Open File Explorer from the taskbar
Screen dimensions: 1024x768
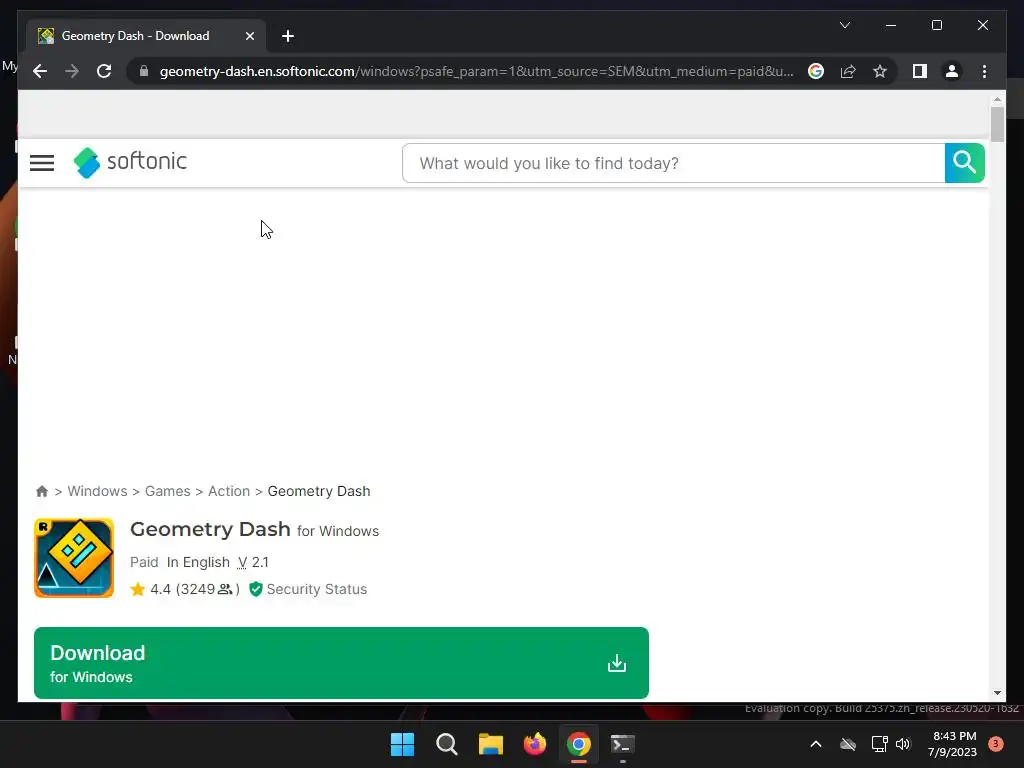(490, 744)
